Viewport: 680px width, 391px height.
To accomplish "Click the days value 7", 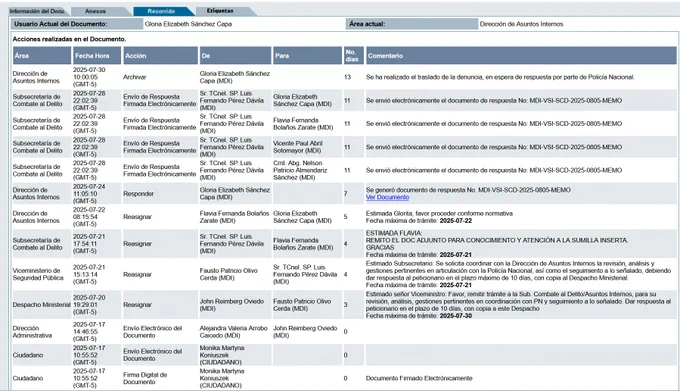I will [x=346, y=194].
